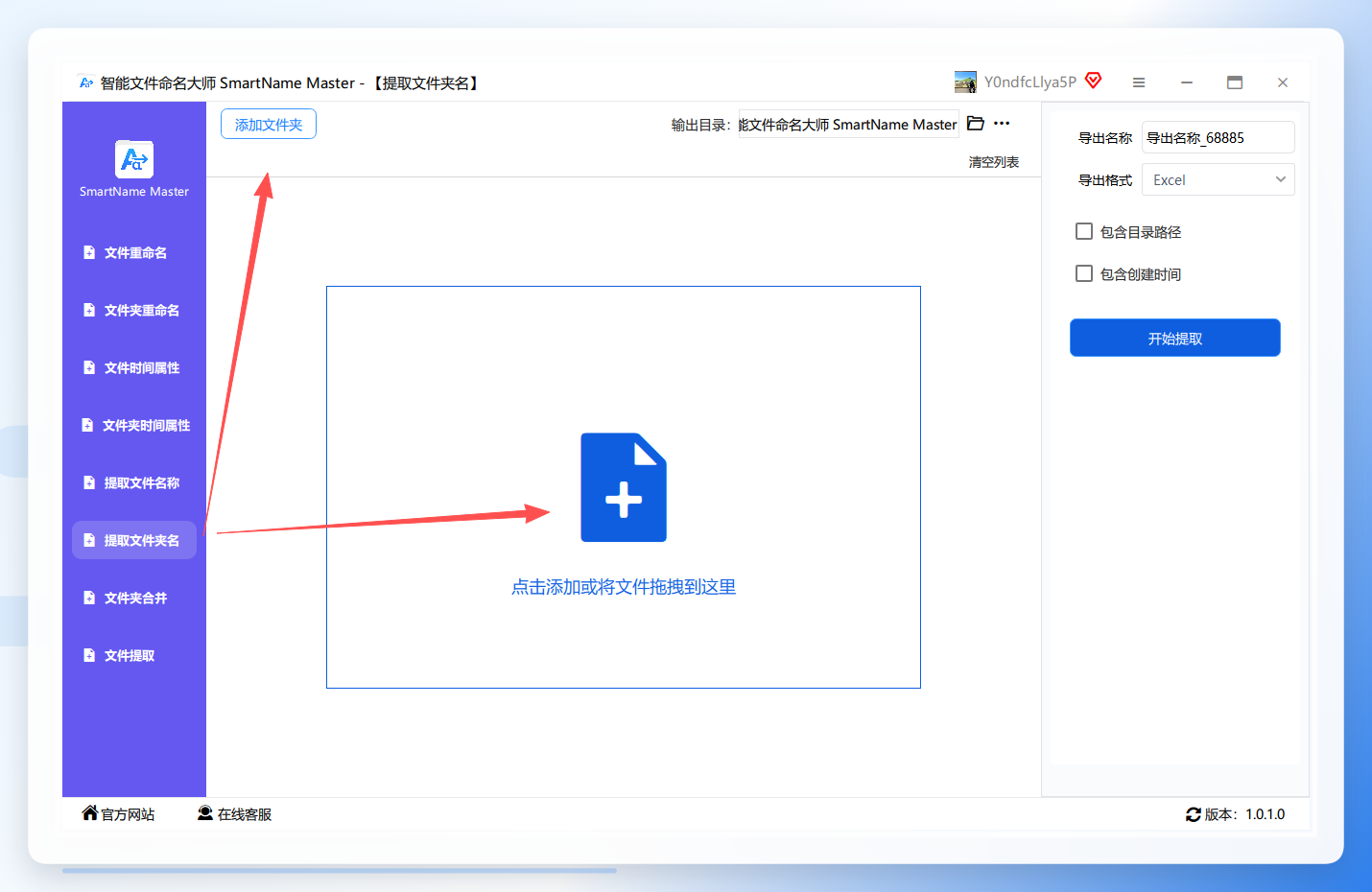Click the SmartName Master logo icon in sidebar
The width and height of the screenshot is (1372, 892).
(x=134, y=159)
